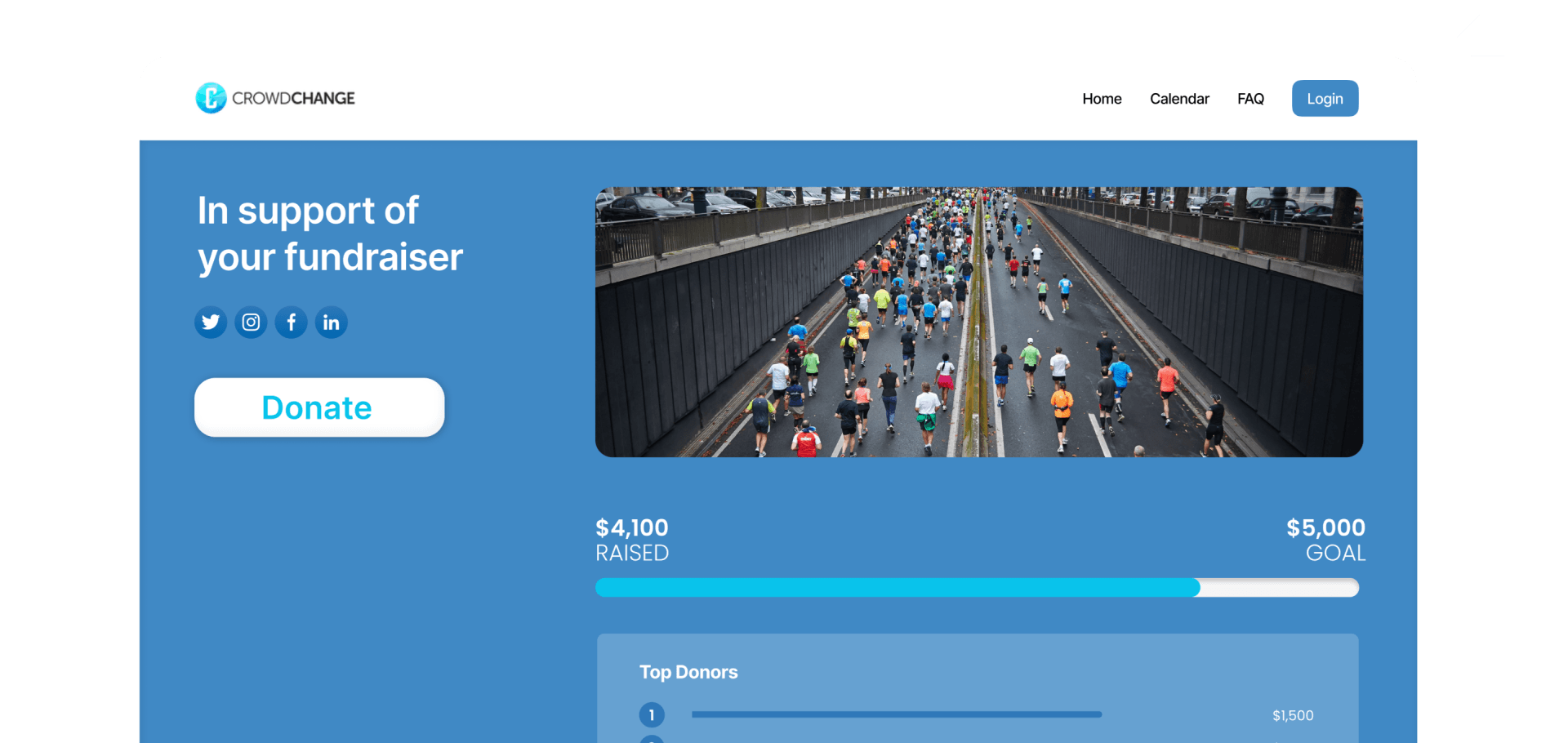The height and width of the screenshot is (743, 1568).
Task: Click the fundraiser progress bar
Action: pyautogui.click(x=977, y=587)
